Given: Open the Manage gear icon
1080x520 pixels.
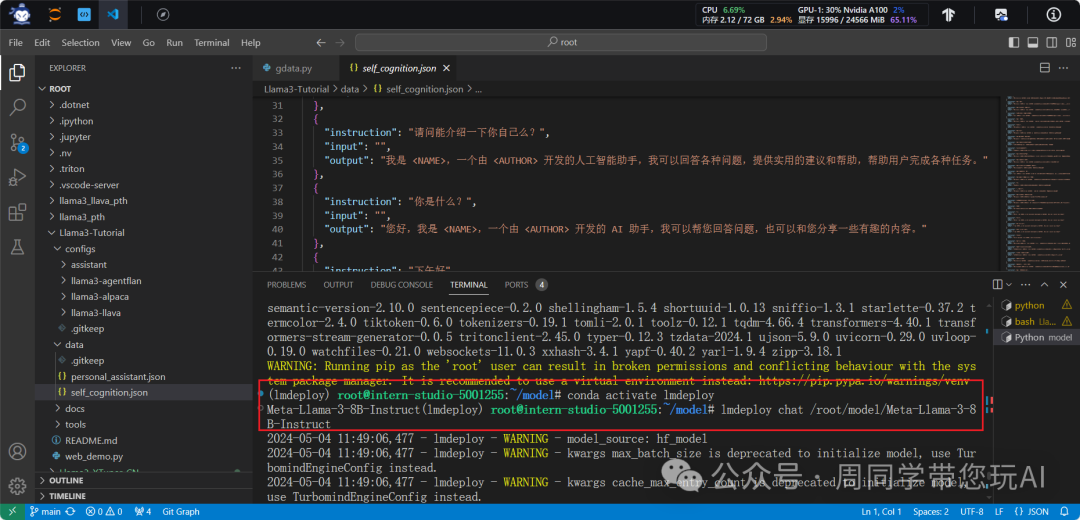Looking at the screenshot, I should point(17,486).
